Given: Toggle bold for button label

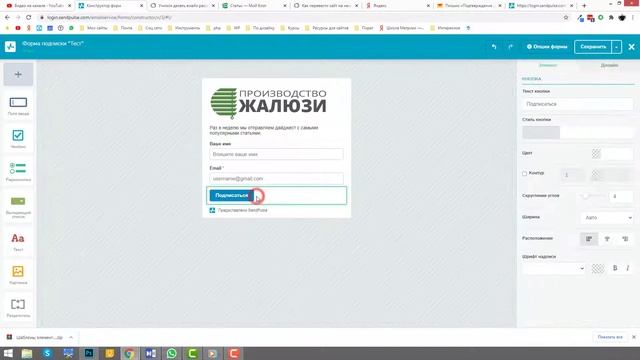Looking at the screenshot, I should 615,268.
